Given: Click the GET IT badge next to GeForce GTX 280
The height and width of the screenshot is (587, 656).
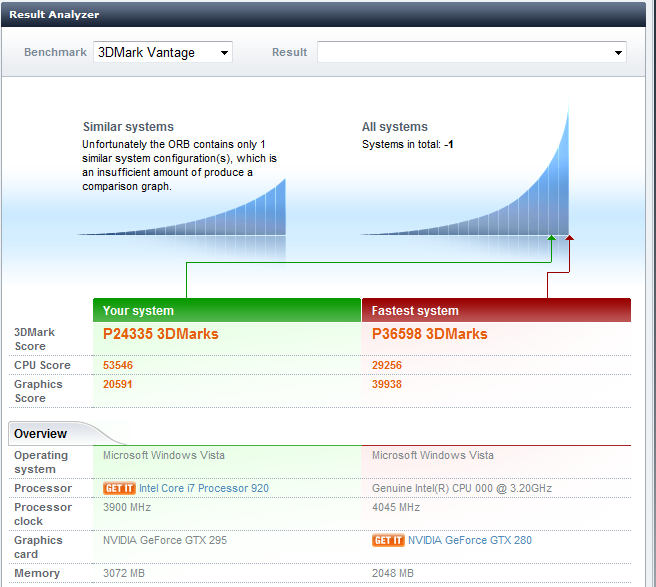Looking at the screenshot, I should pos(388,540).
